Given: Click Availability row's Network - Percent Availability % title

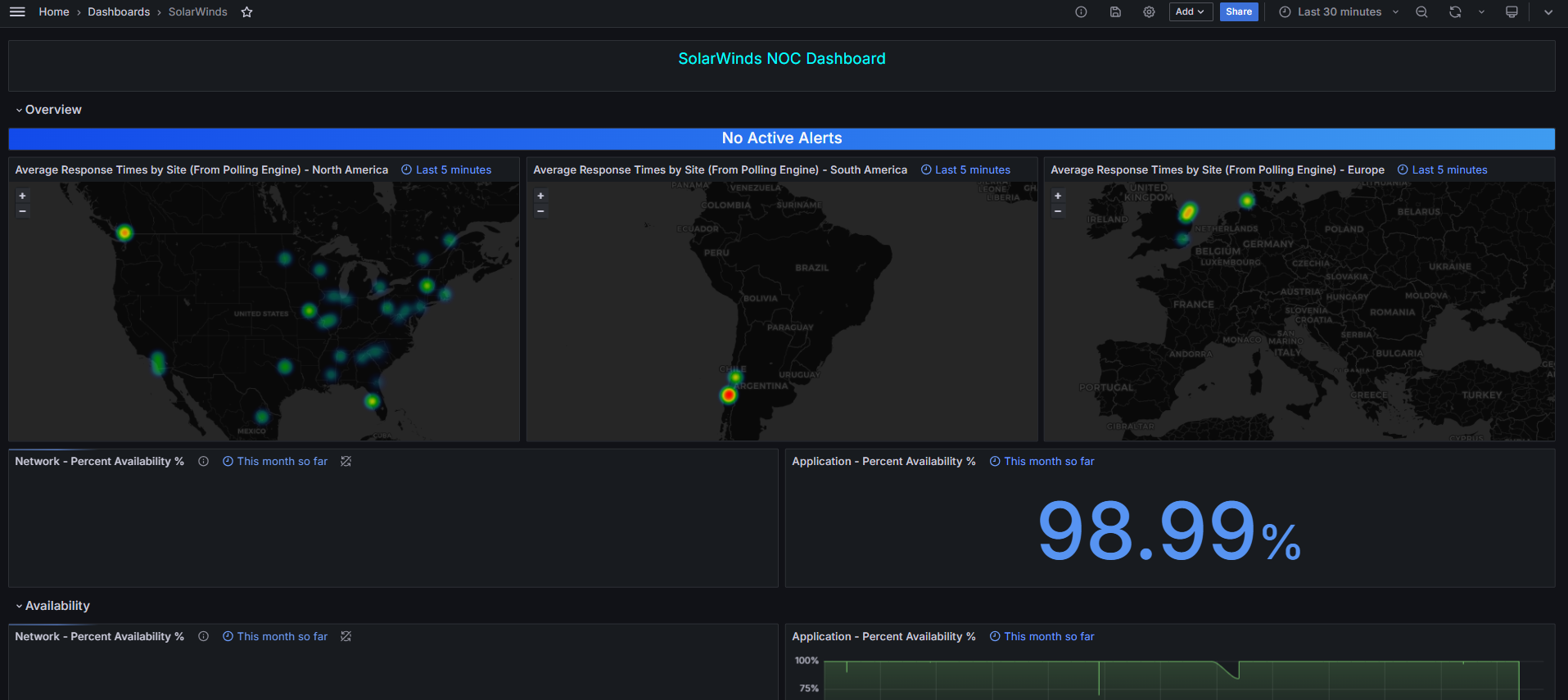Looking at the screenshot, I should tap(99, 637).
